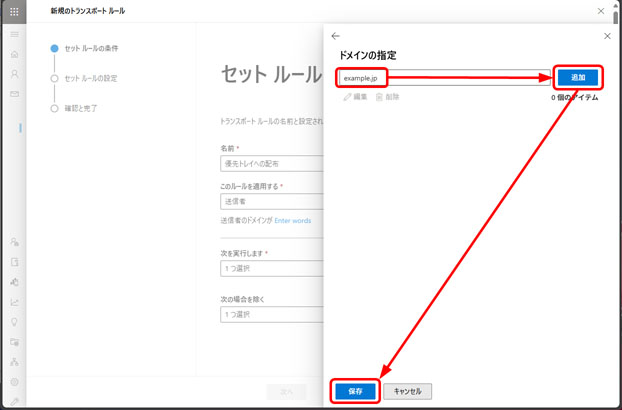Click the vertical scrollbar at right edge
The image size is (622, 410).
point(615,16)
